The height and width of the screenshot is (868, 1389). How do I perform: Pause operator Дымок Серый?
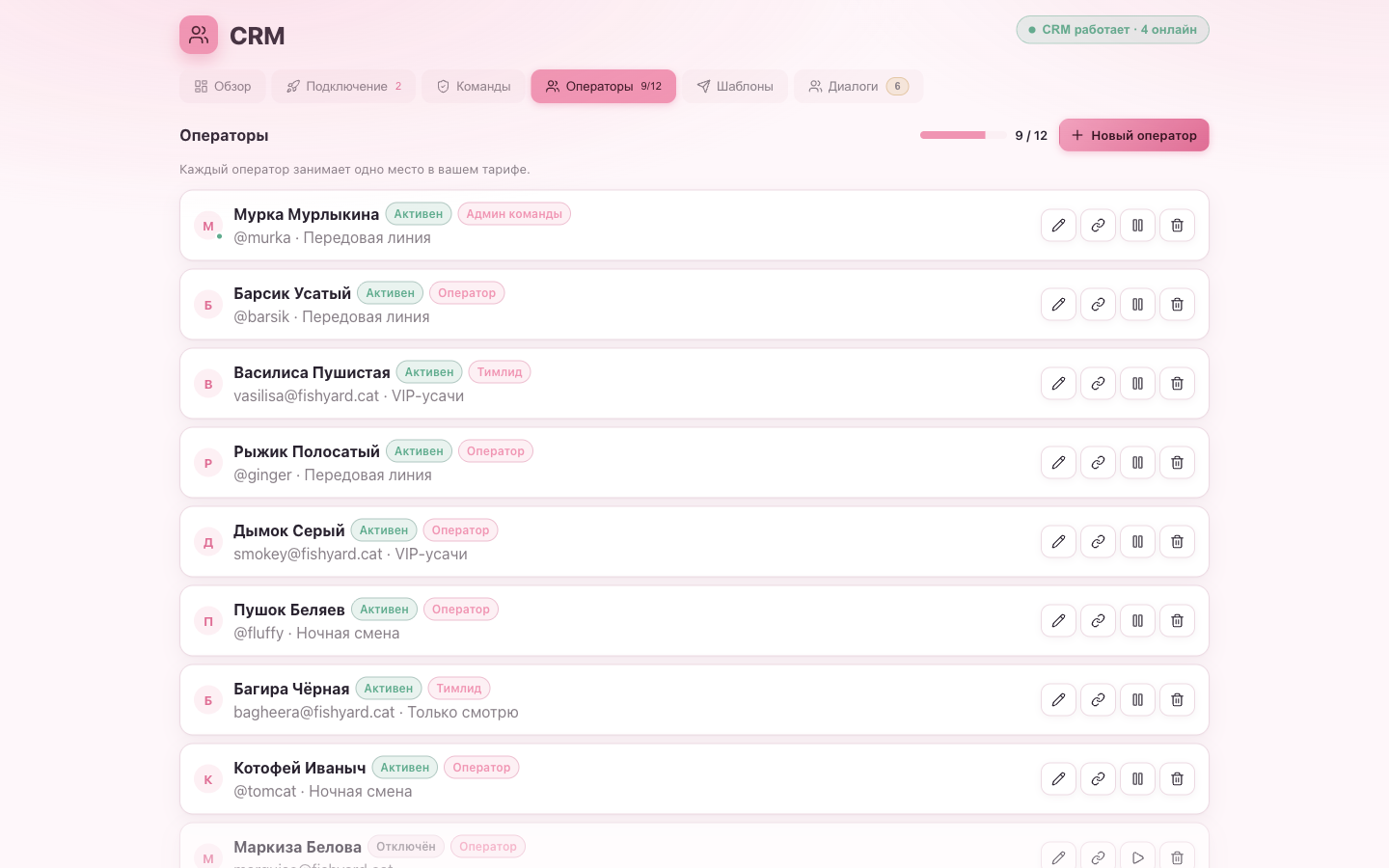pos(1137,542)
